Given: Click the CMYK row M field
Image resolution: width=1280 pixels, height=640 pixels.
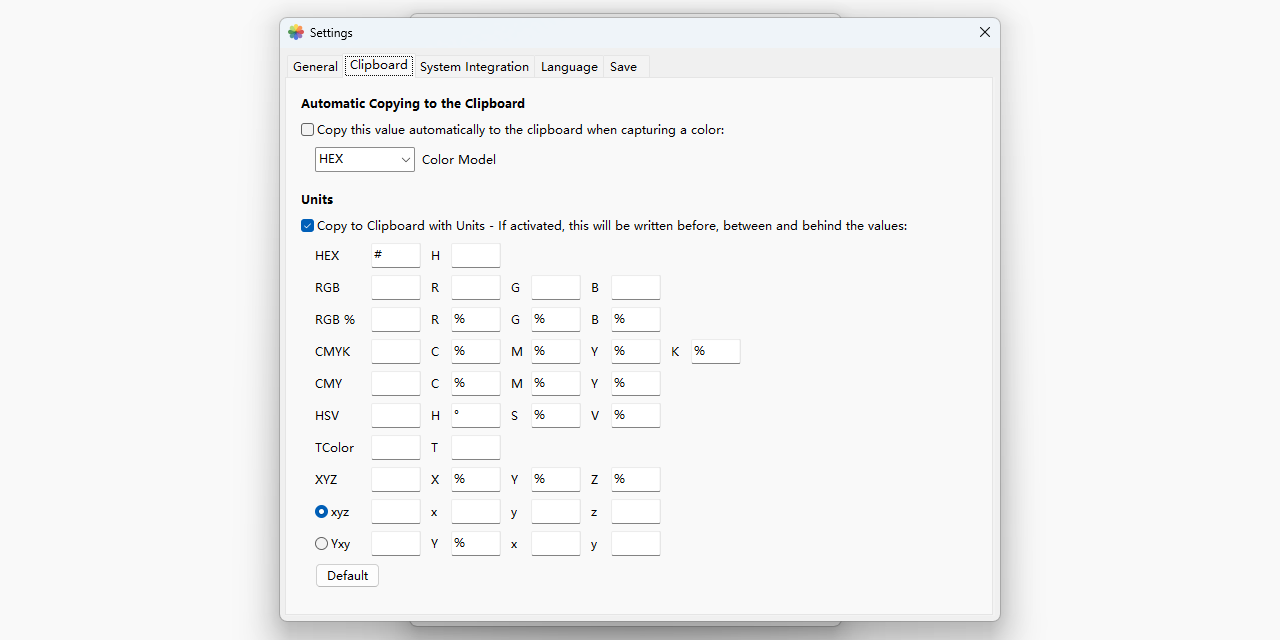Looking at the screenshot, I should click(556, 352).
